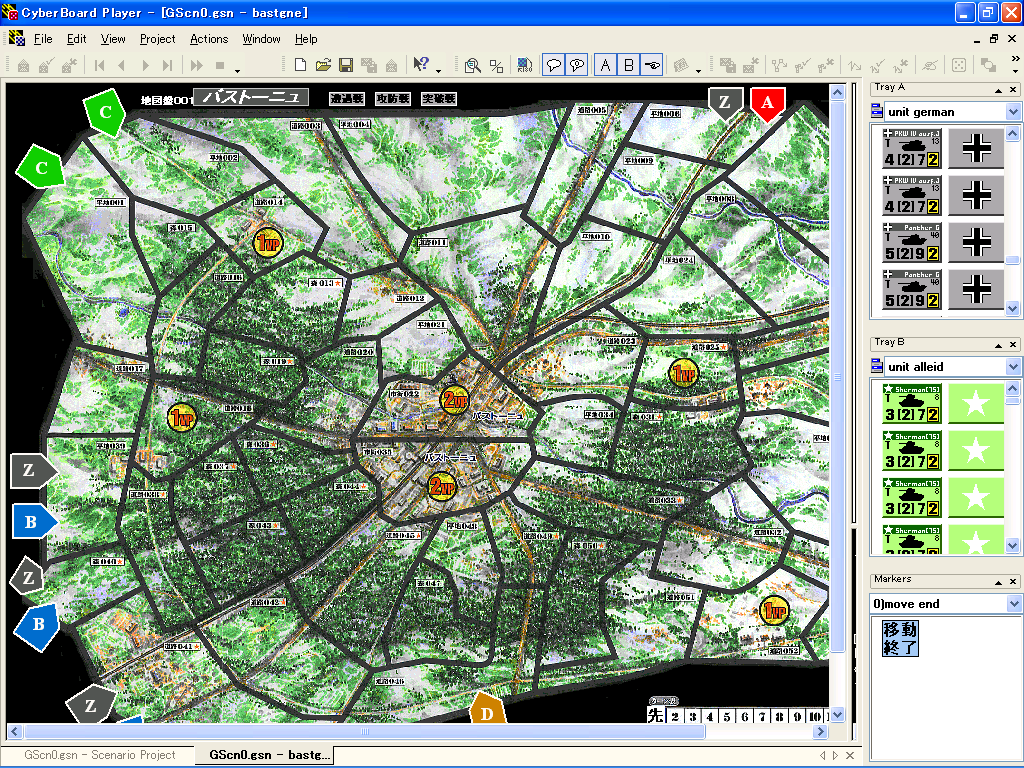
Task: Select the 移動終了 move end marker
Action: 900,638
